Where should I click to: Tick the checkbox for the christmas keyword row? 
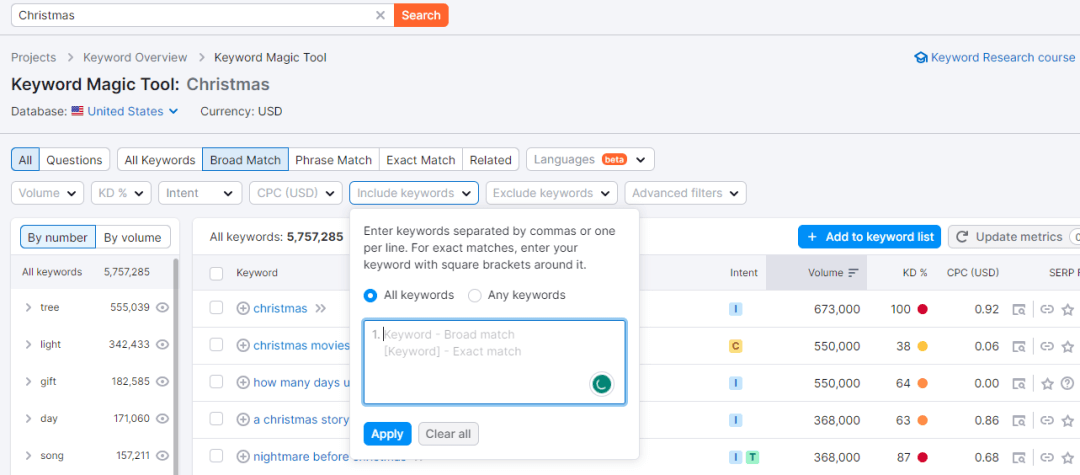click(217, 308)
